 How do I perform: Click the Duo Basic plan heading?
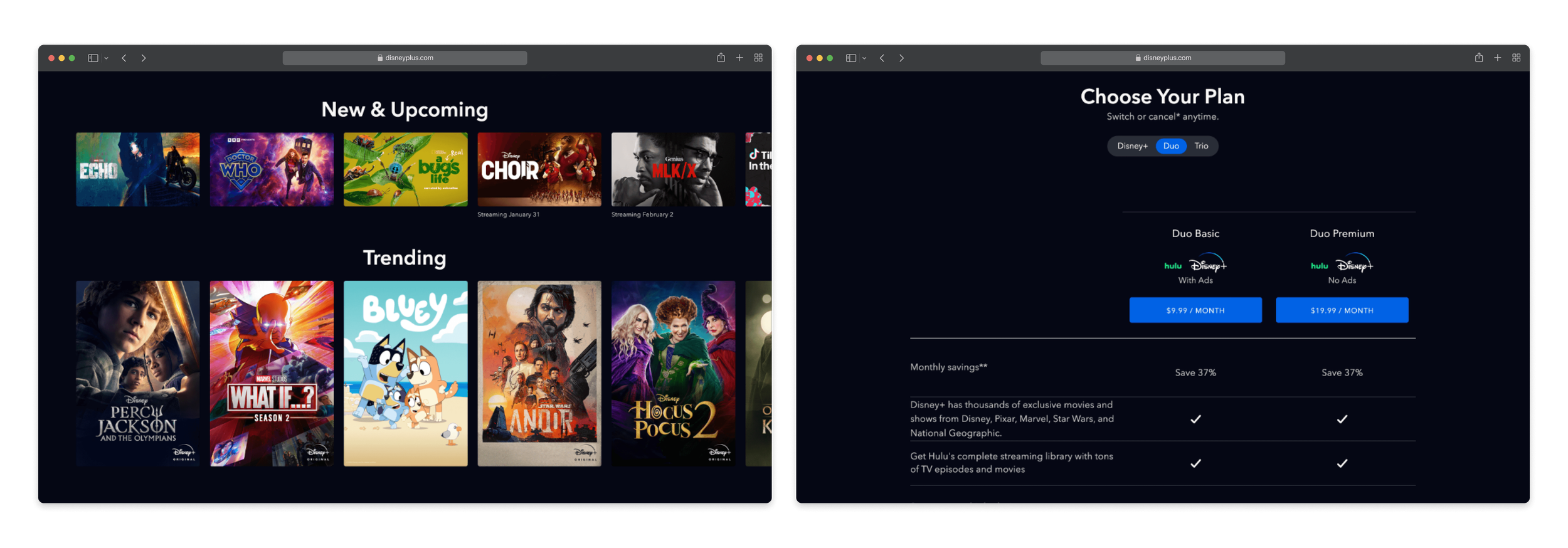pyautogui.click(x=1195, y=233)
